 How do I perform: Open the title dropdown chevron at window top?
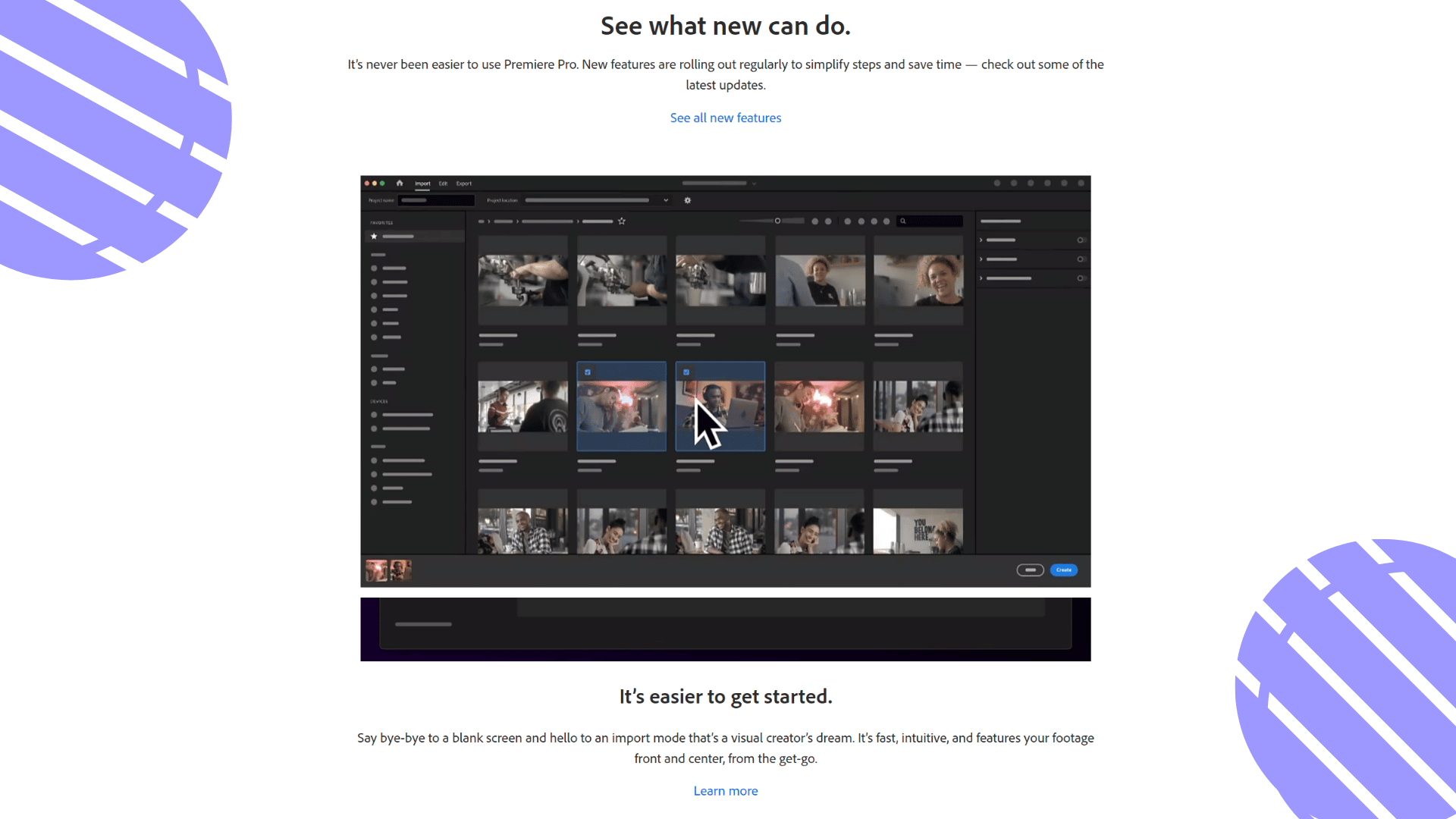click(x=754, y=184)
